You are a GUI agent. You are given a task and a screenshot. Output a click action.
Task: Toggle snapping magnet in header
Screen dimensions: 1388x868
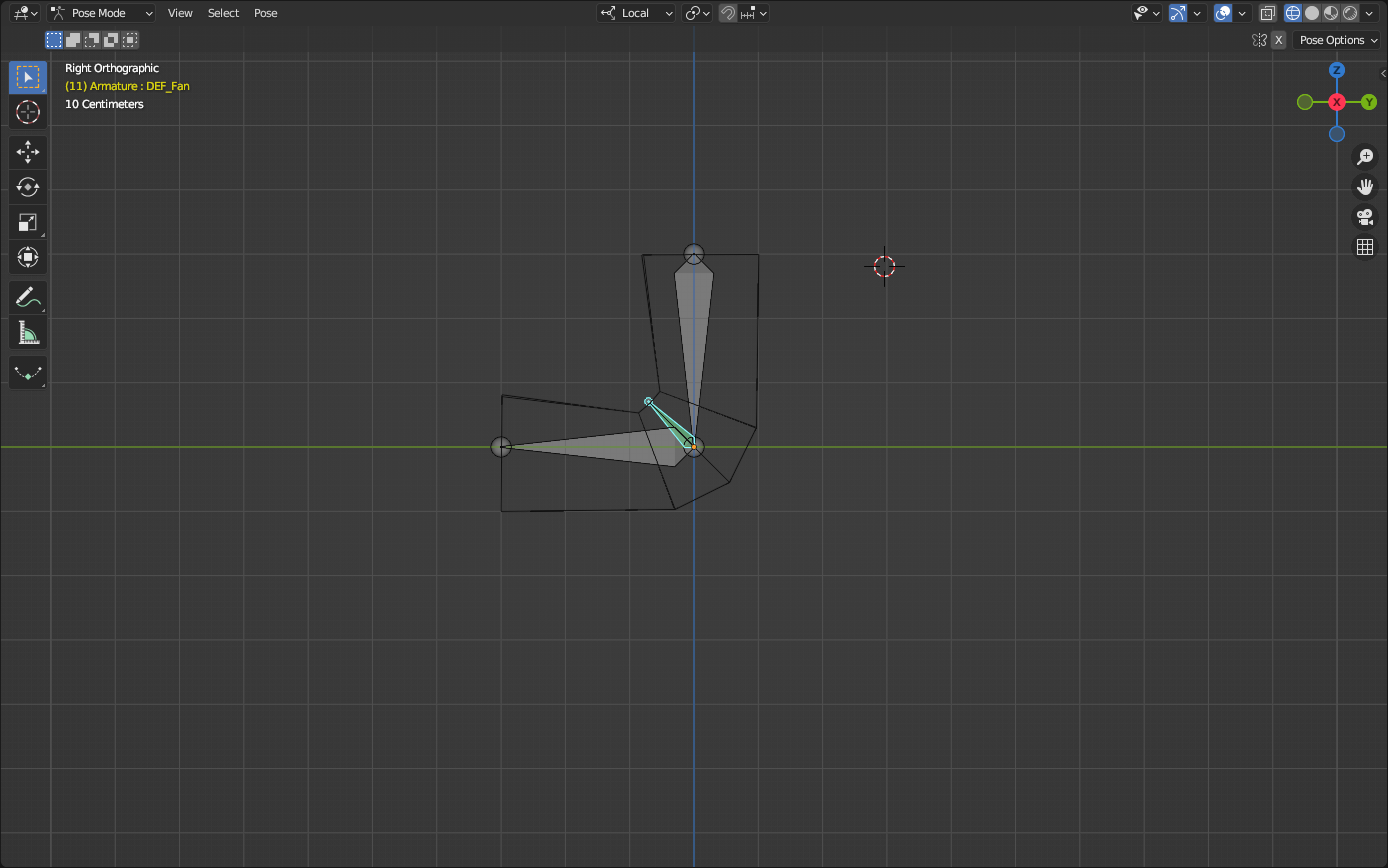click(728, 13)
